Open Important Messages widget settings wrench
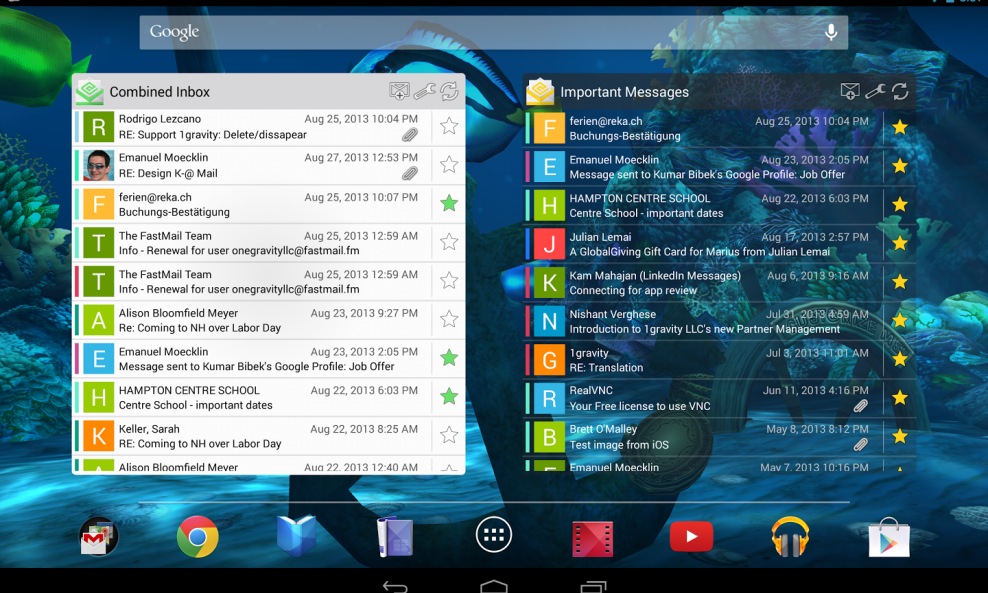The image size is (988, 593). tap(875, 91)
